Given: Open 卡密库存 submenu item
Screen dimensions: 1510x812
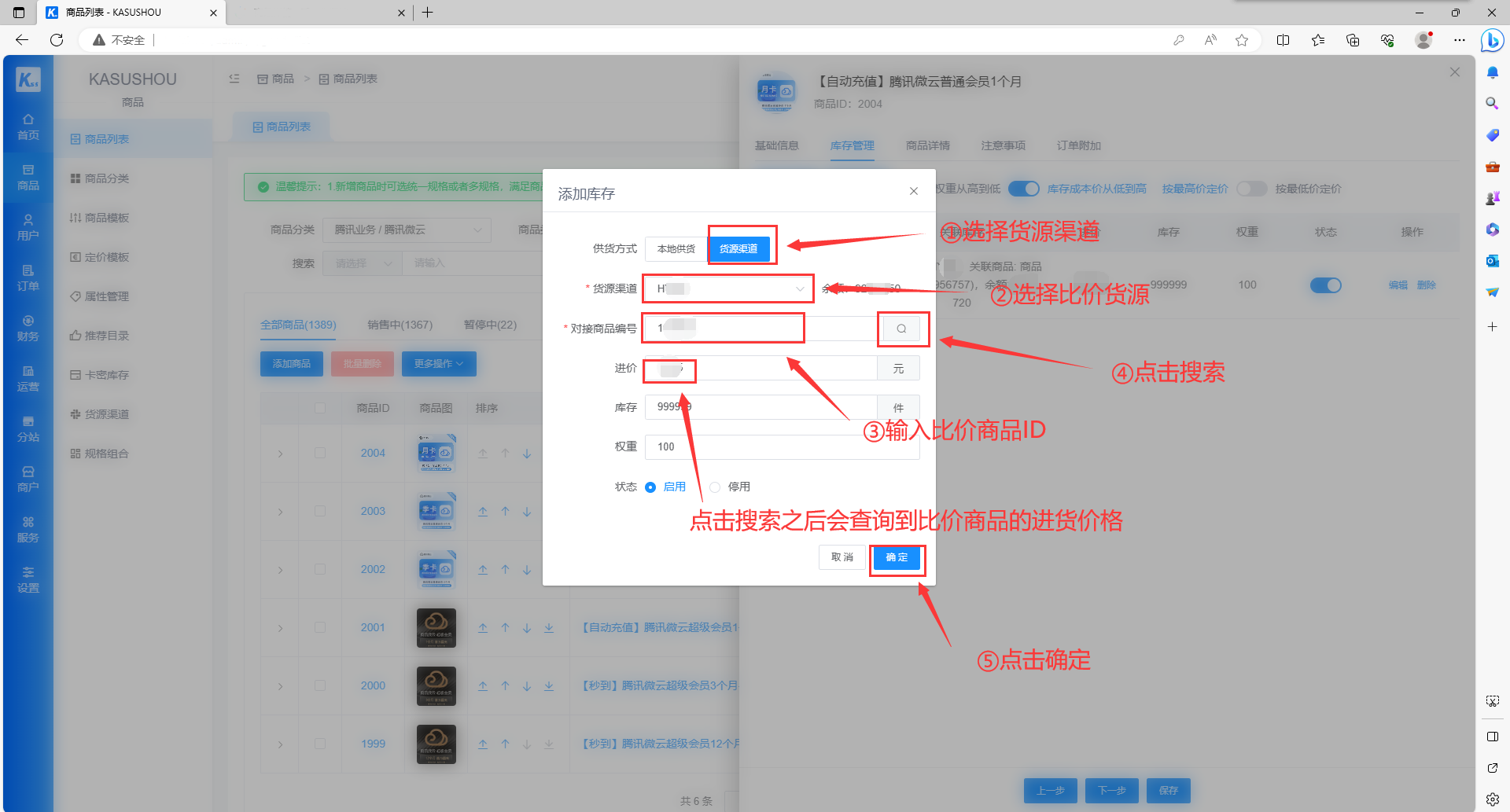Looking at the screenshot, I should coord(133,375).
